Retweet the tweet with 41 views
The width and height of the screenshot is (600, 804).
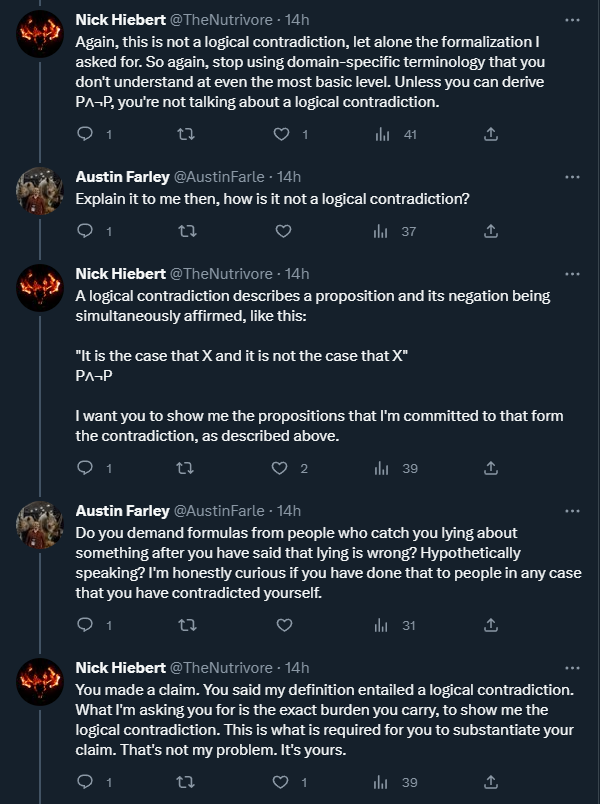tap(185, 134)
